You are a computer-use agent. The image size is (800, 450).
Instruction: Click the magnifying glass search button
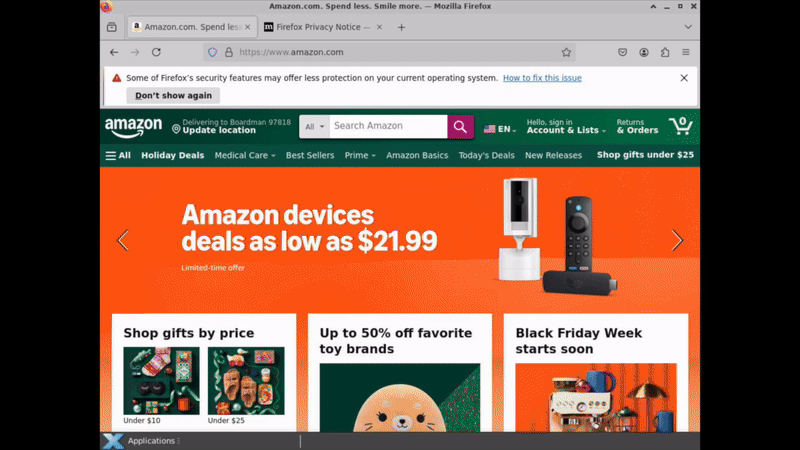pyautogui.click(x=460, y=127)
